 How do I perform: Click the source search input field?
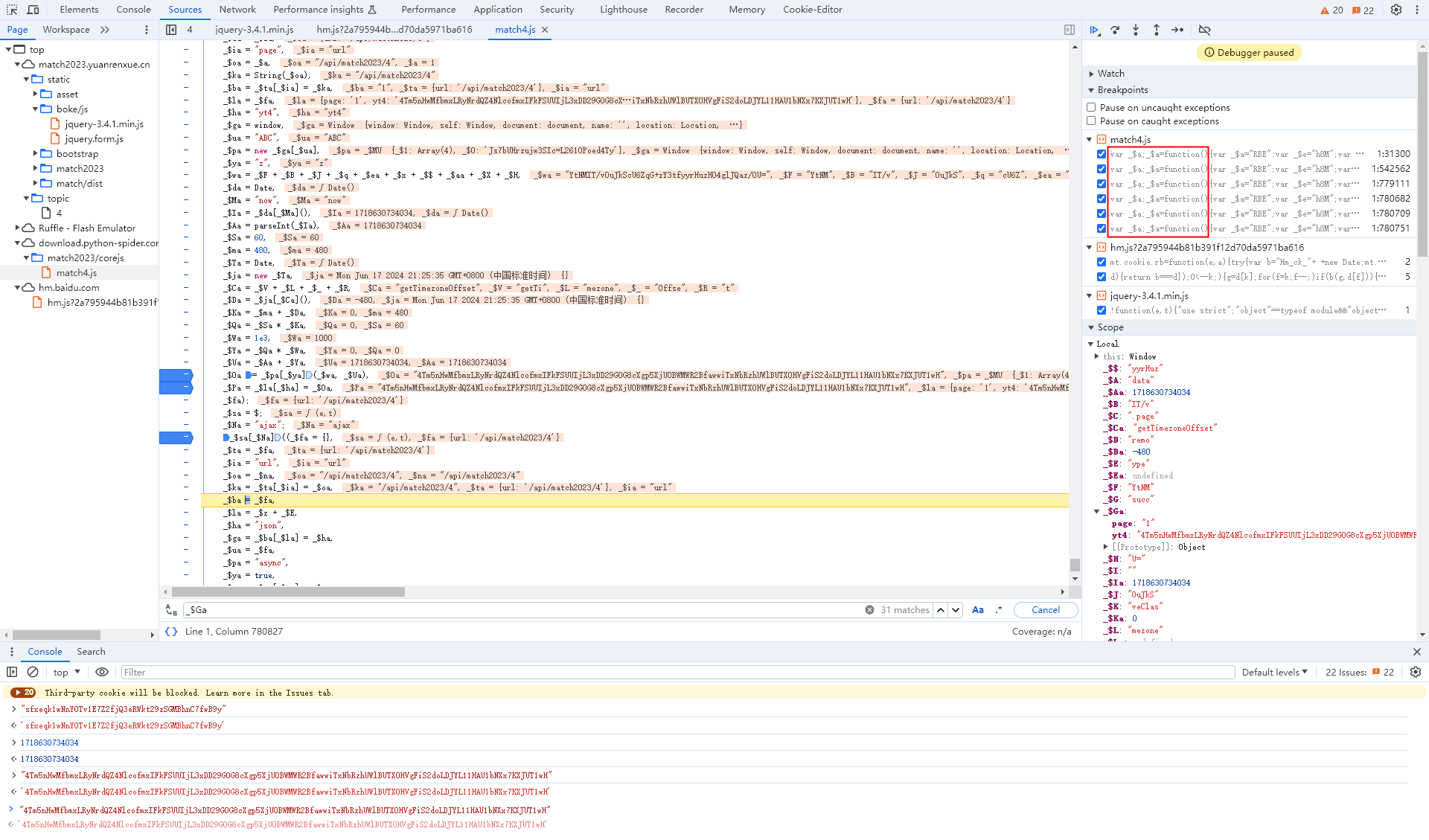(x=524, y=610)
